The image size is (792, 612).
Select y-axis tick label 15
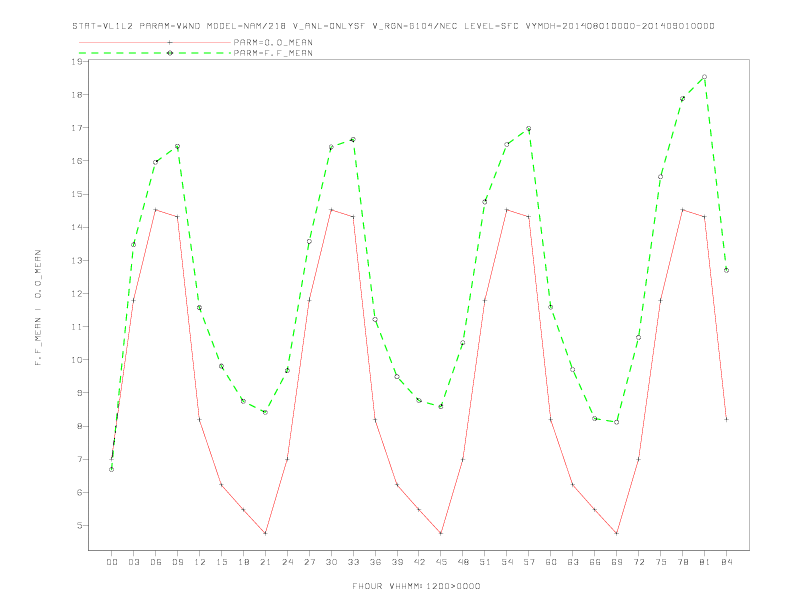click(x=77, y=194)
